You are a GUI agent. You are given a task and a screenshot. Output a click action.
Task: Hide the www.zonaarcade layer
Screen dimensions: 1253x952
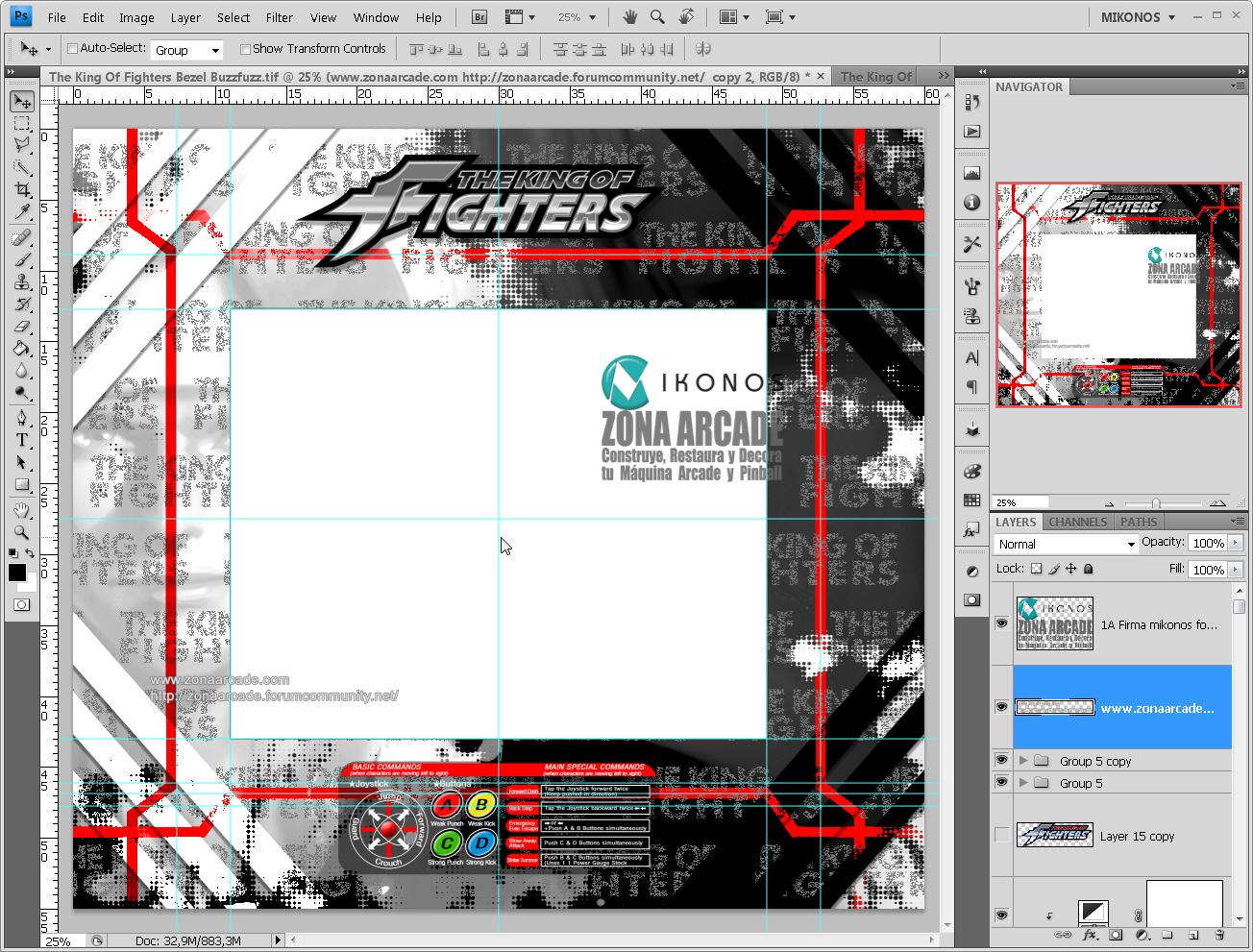click(x=1001, y=707)
